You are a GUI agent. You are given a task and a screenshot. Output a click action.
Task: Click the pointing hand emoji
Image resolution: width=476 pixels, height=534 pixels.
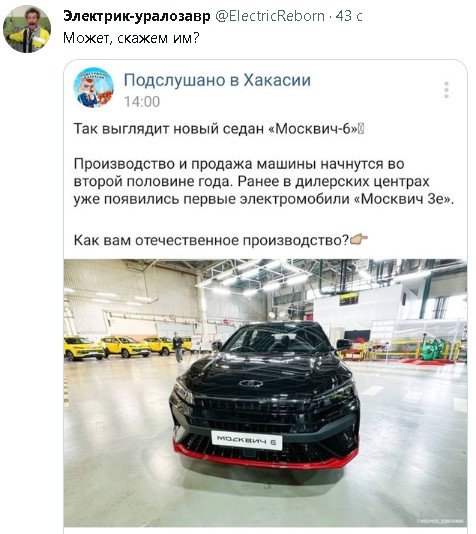pos(359,239)
